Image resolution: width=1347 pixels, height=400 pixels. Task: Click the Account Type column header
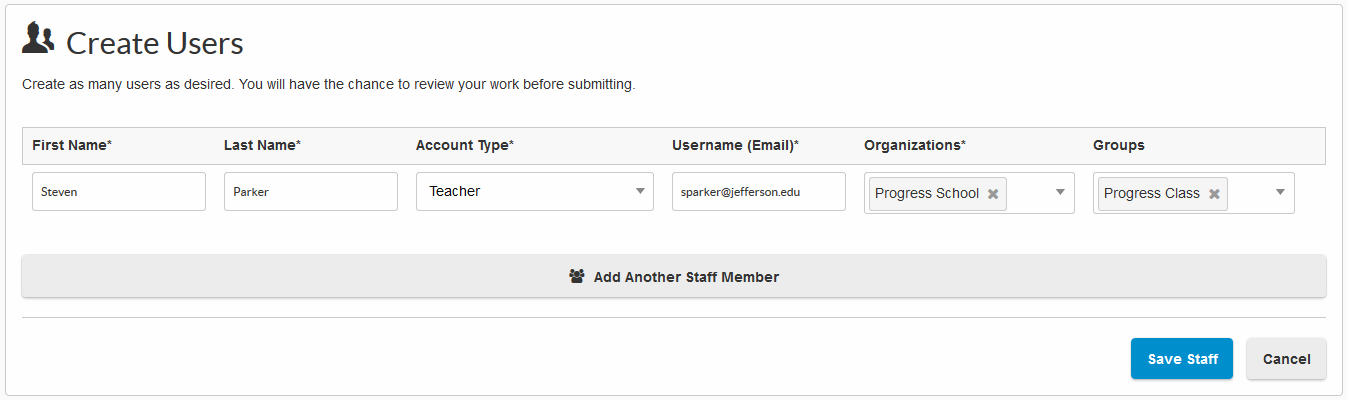(465, 145)
